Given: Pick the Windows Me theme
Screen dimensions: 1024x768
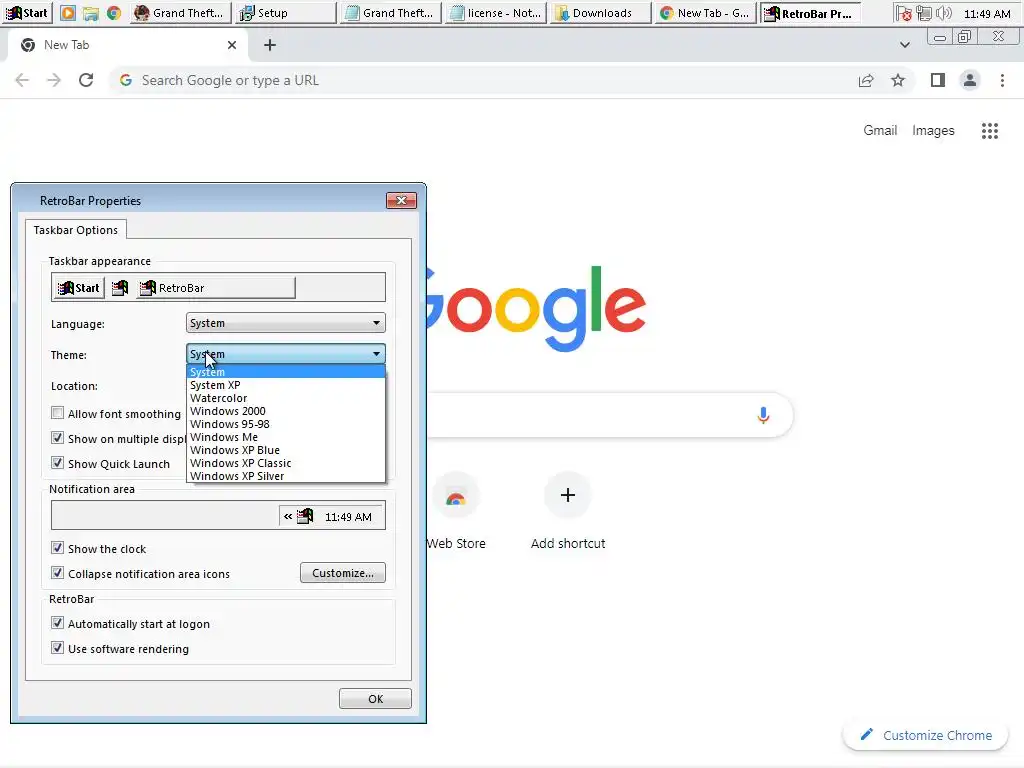Looking at the screenshot, I should pyautogui.click(x=285, y=438).
